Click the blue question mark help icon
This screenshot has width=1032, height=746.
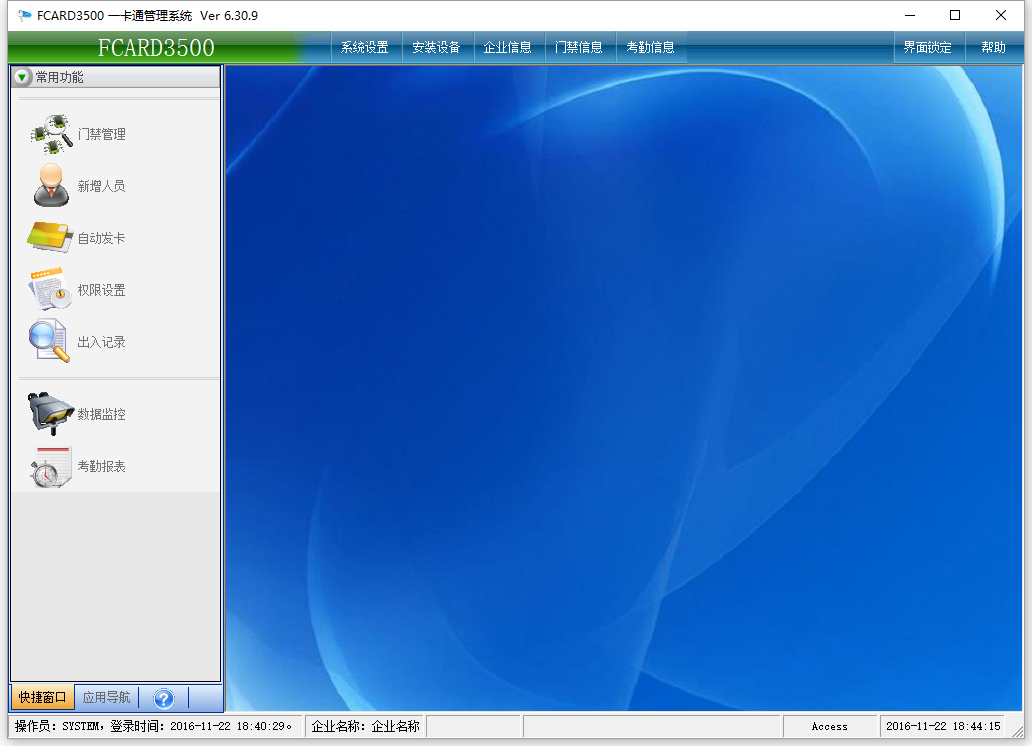point(164,698)
